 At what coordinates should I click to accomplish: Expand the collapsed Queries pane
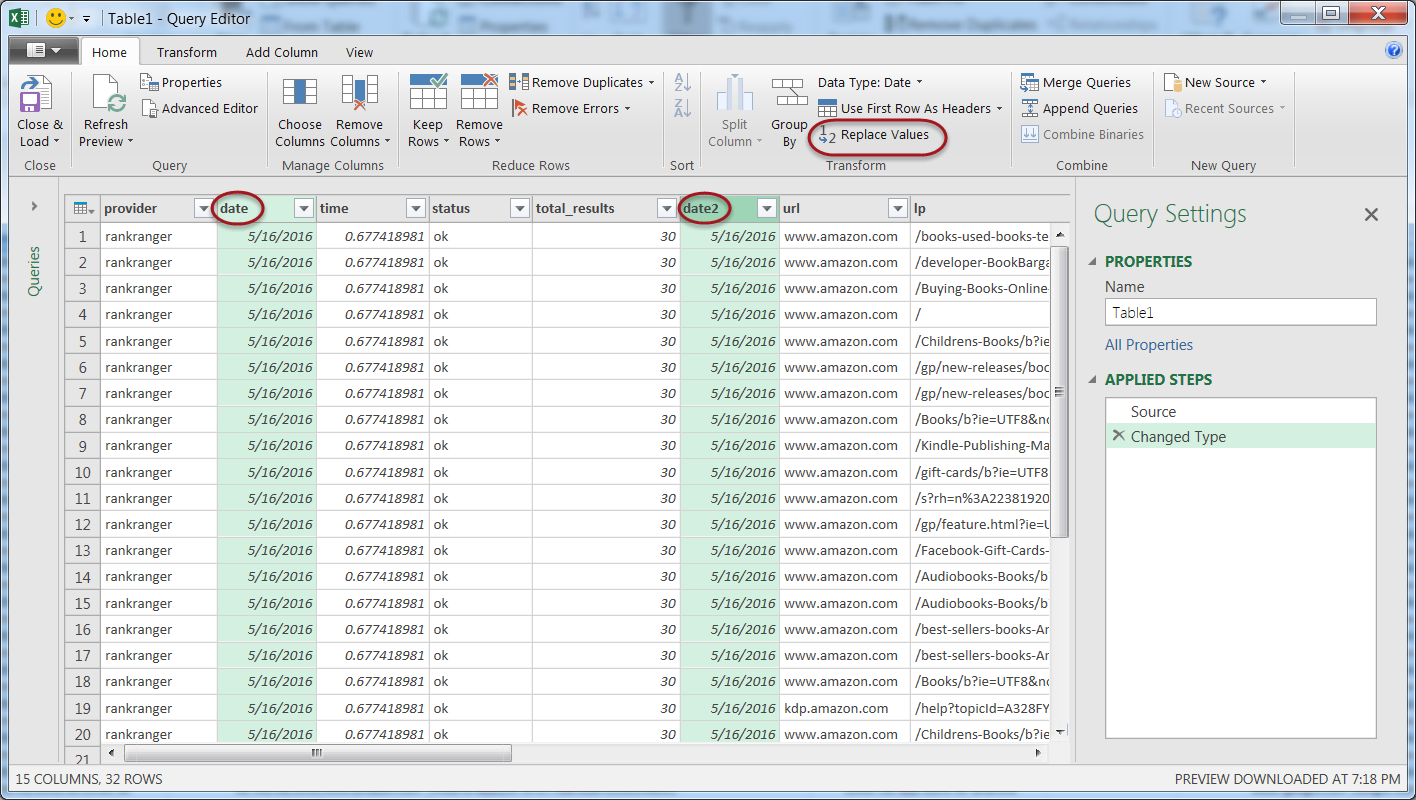34,206
